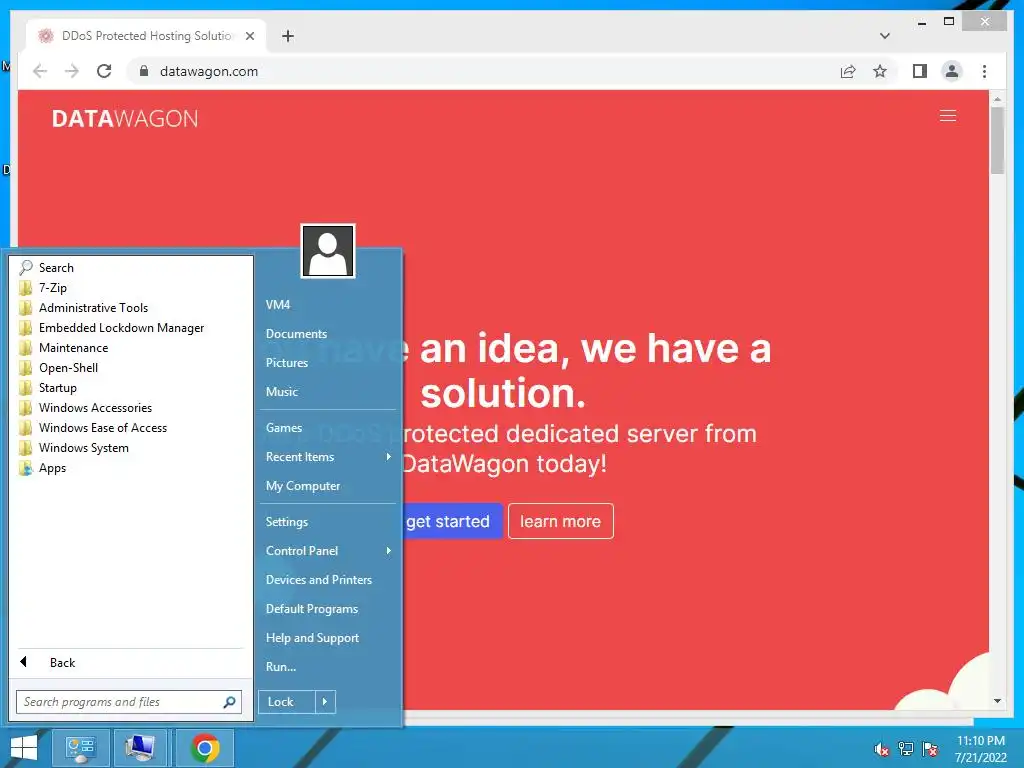Click the padlock site info icon
The width and height of the screenshot is (1024, 768).
(x=144, y=71)
